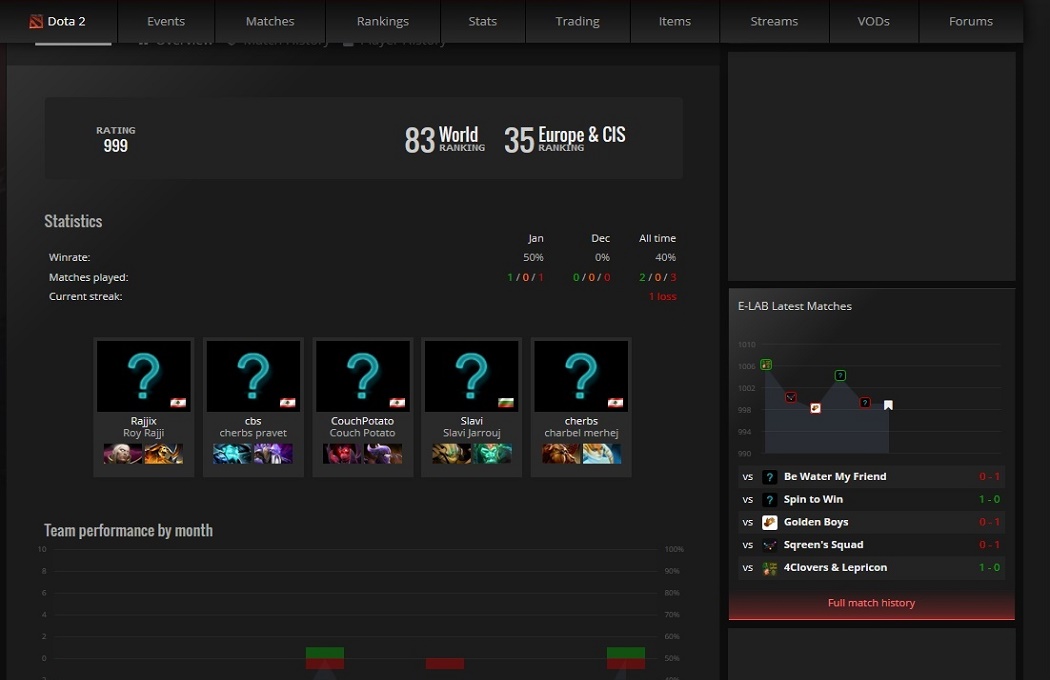
Task: Select the cherbs player avatar thumbnail
Action: [581, 376]
